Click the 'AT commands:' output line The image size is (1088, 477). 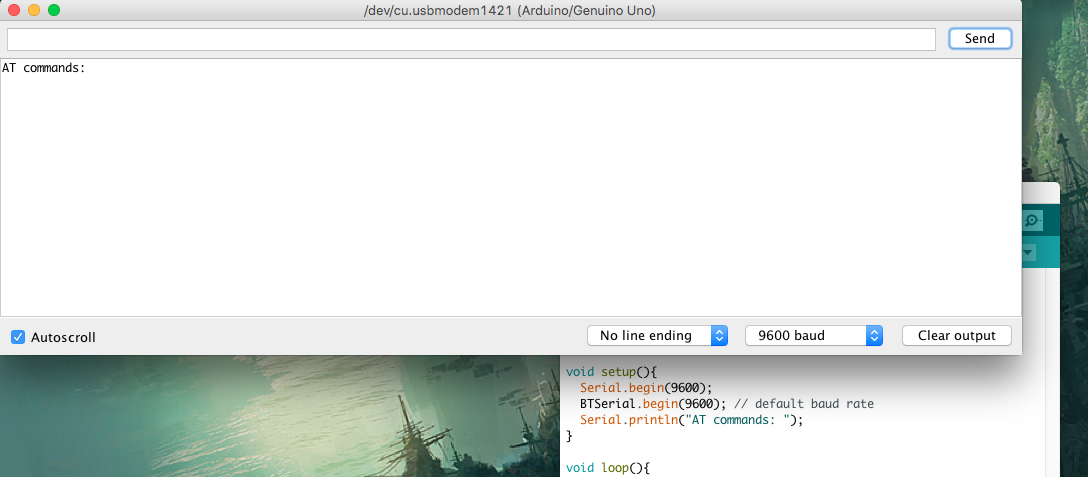(x=44, y=68)
